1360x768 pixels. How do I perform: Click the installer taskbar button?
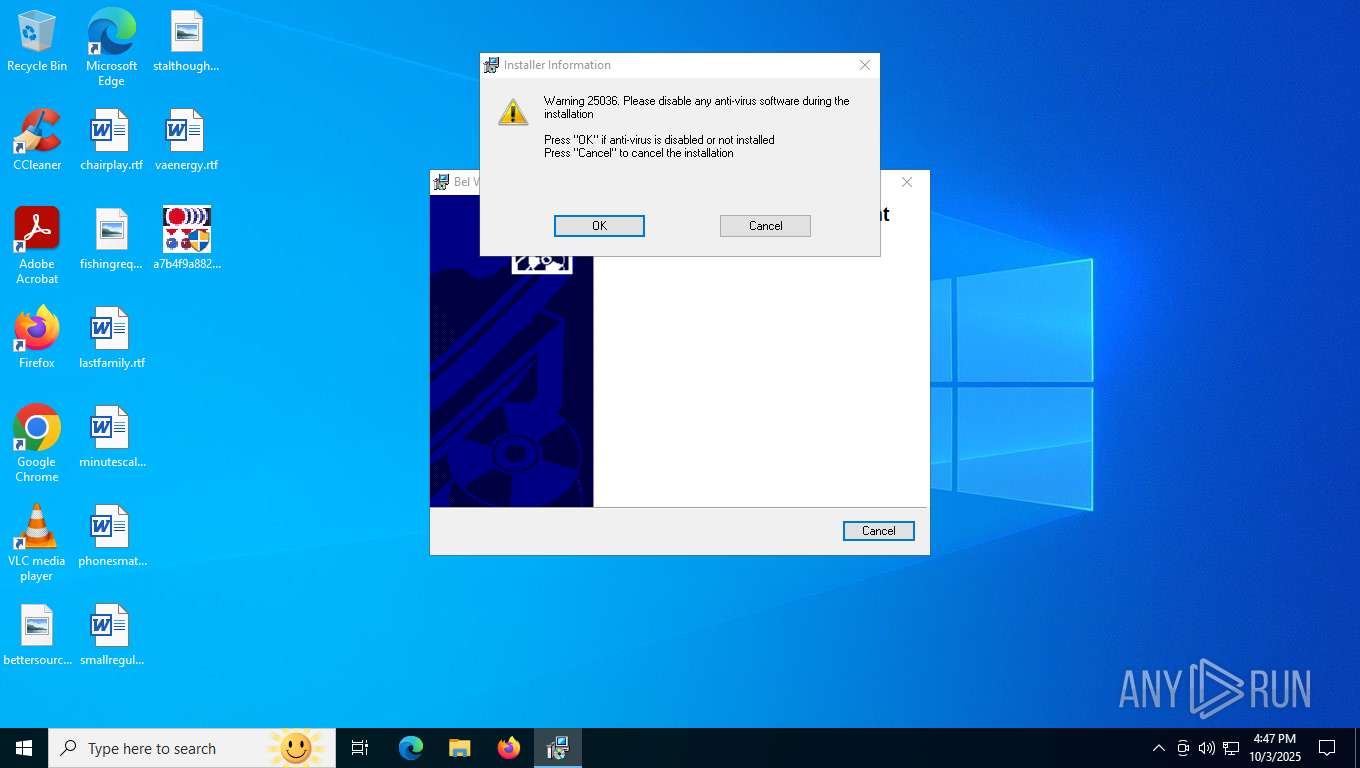[x=557, y=748]
